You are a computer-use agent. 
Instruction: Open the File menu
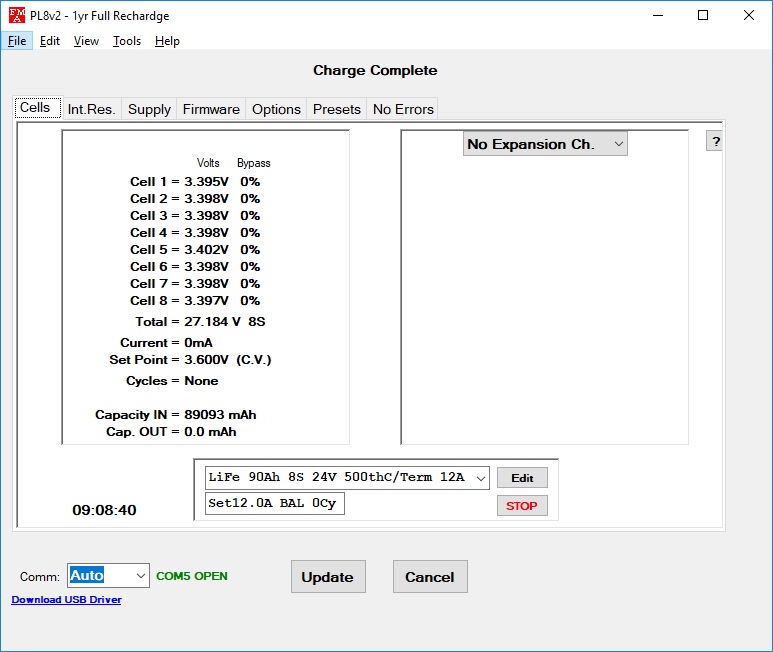pos(17,41)
